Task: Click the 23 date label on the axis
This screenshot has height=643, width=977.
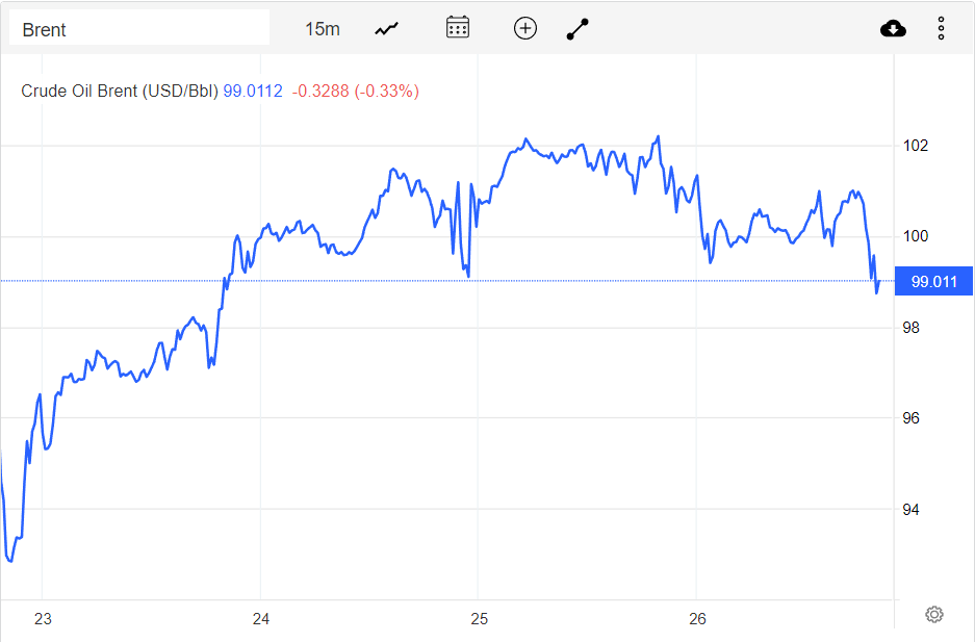Action: [43, 619]
